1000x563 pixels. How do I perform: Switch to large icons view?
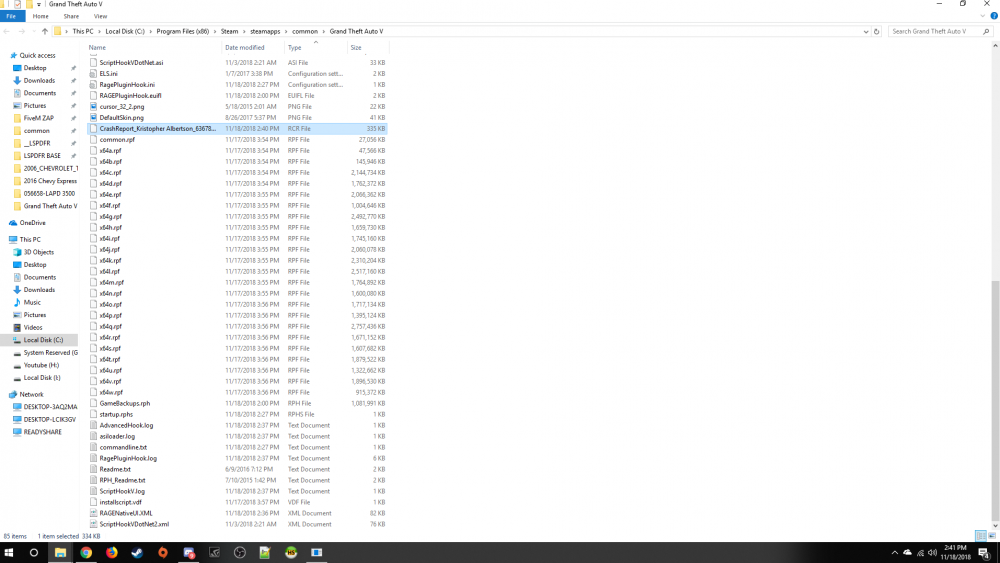pyautogui.click(x=991, y=536)
